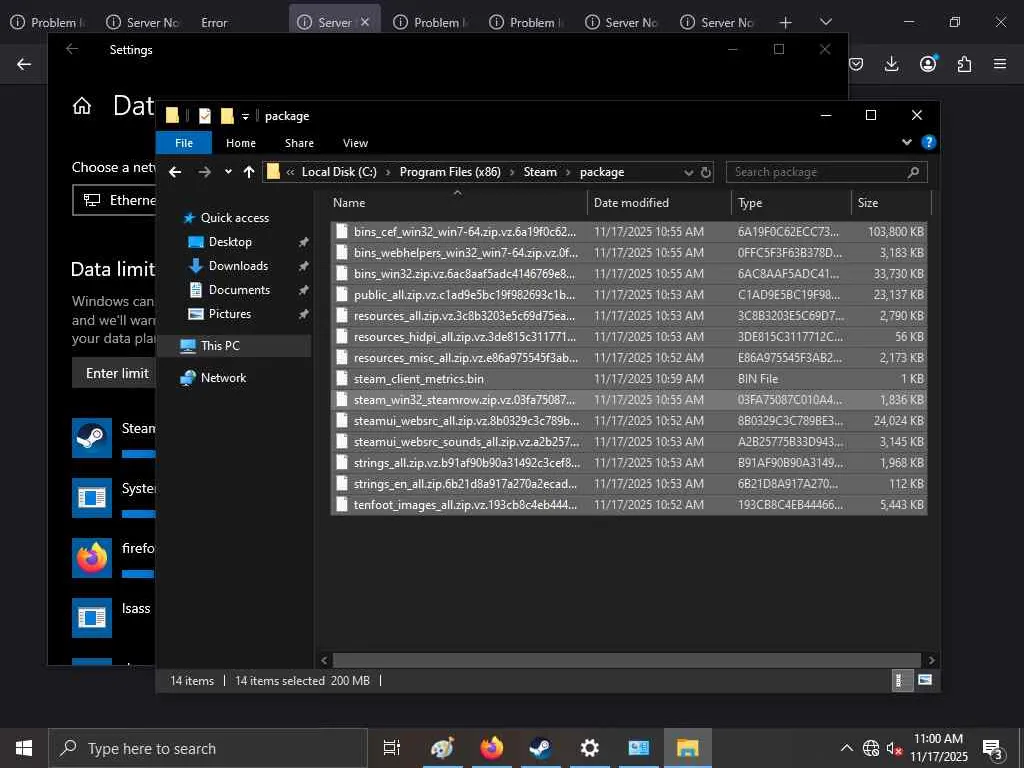1024x768 pixels.
Task: Open Steam from the taskbar
Action: 540,748
